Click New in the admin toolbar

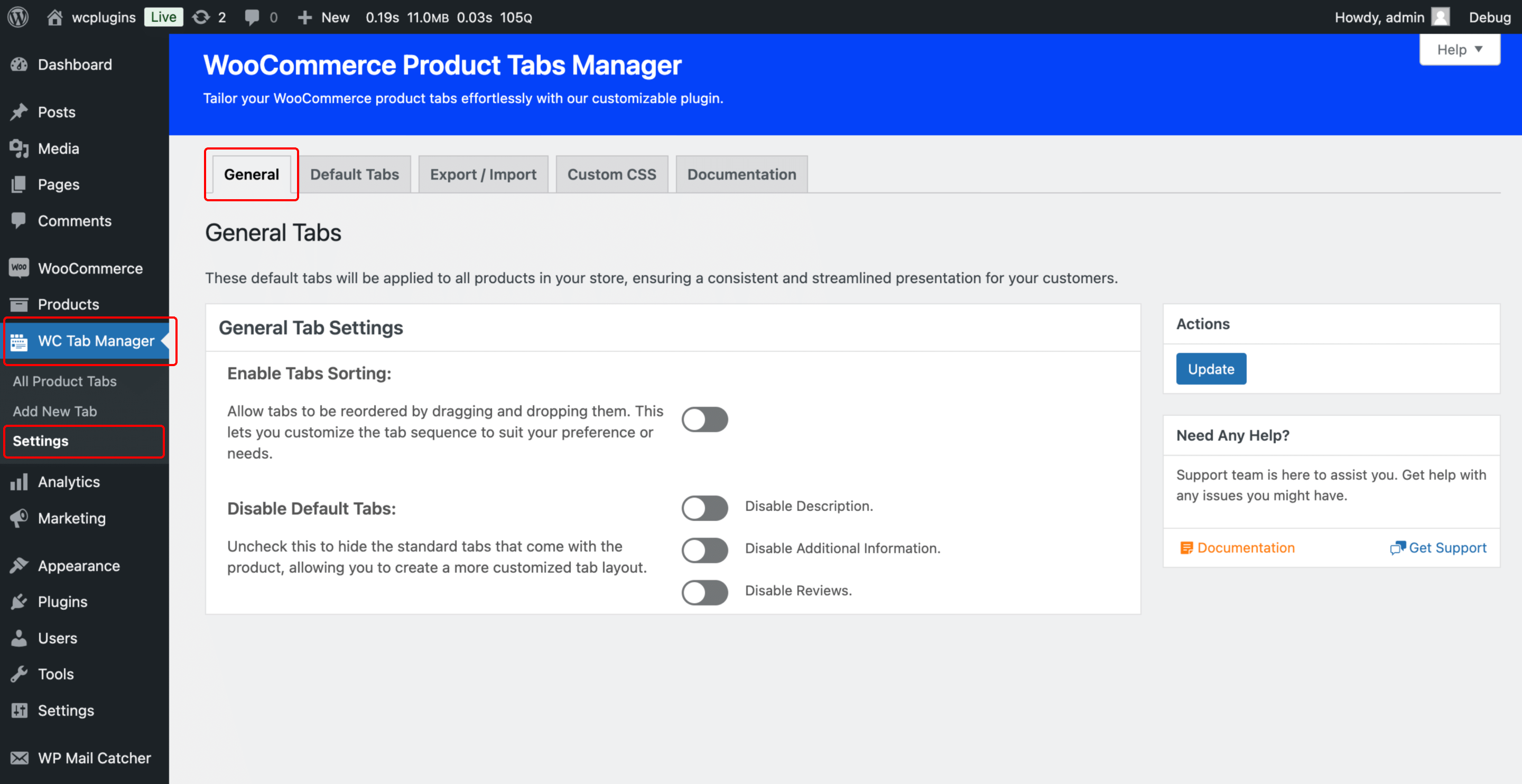tap(323, 17)
